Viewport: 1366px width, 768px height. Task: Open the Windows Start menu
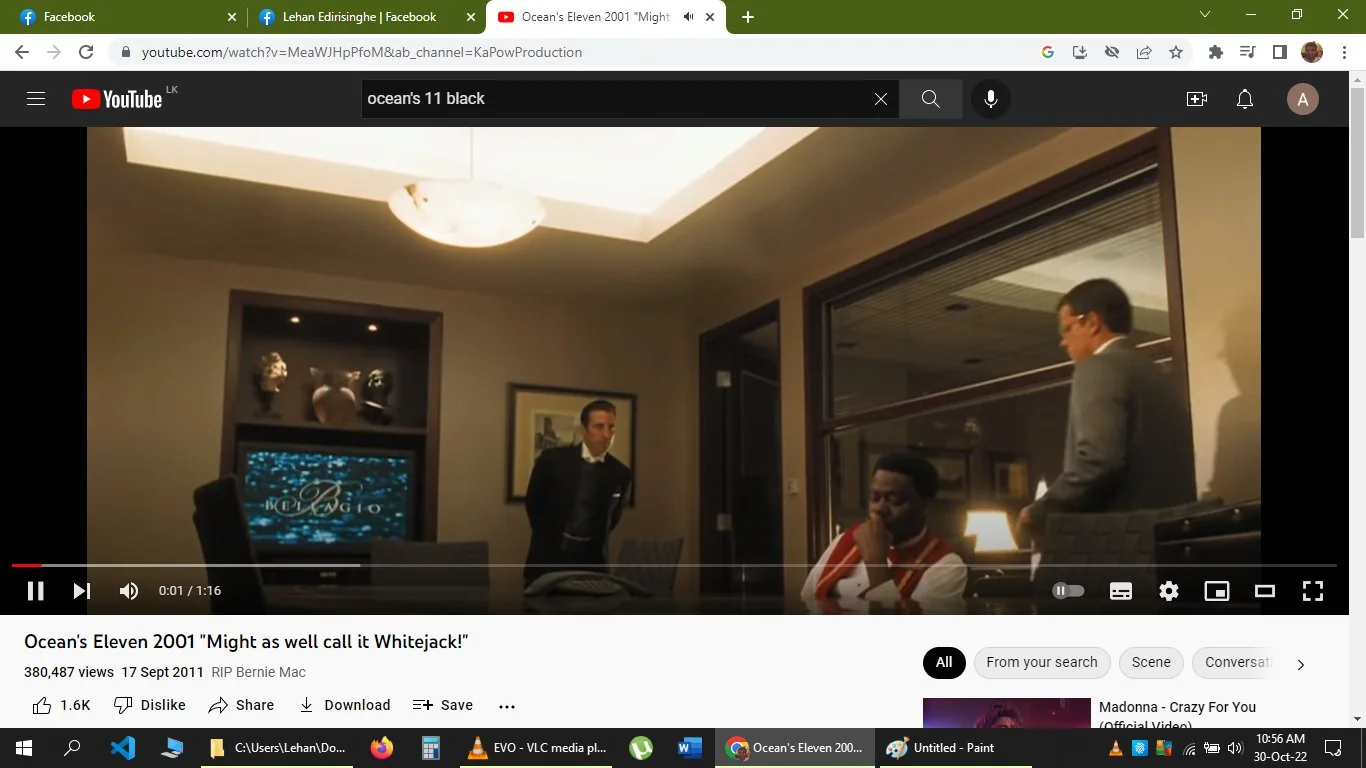[24, 748]
